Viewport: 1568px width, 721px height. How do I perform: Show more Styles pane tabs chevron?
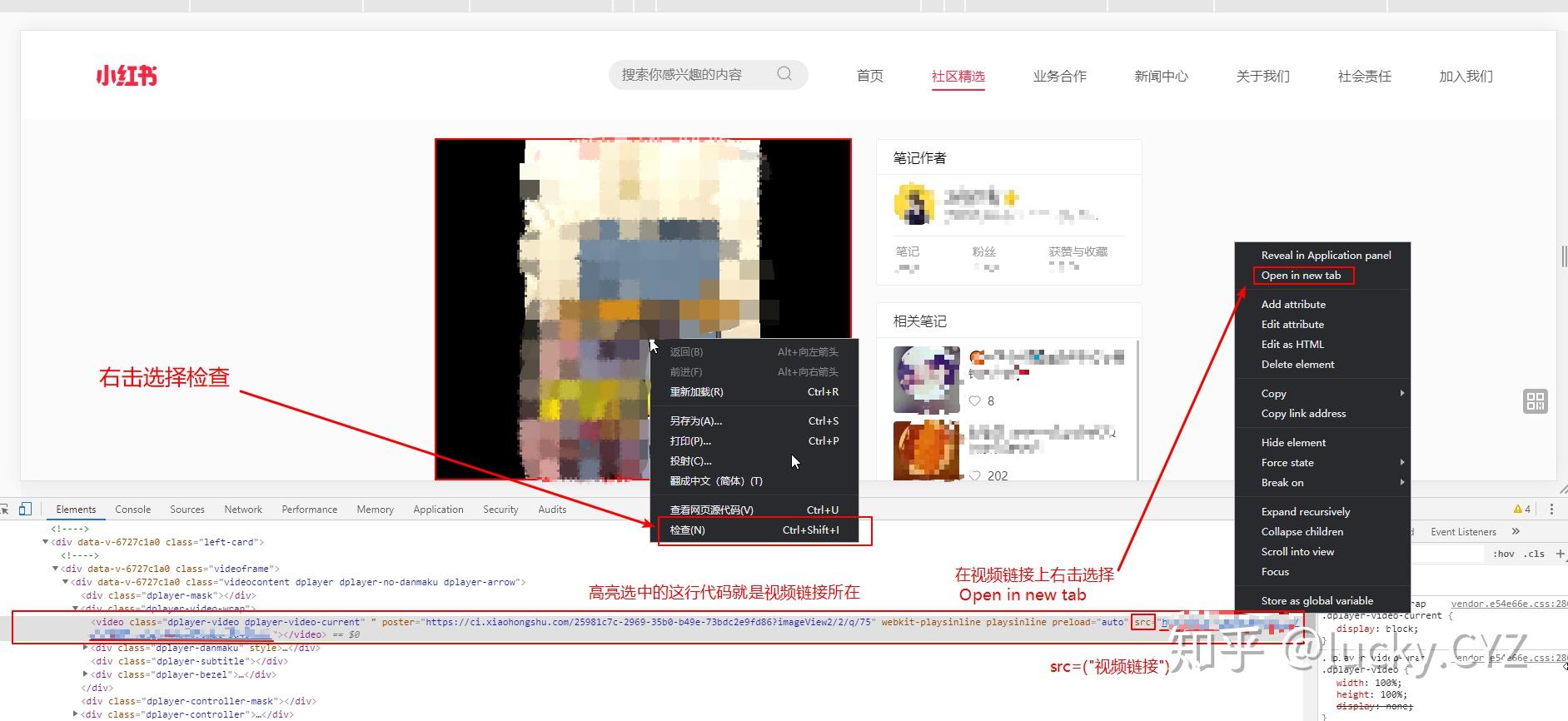(1516, 531)
